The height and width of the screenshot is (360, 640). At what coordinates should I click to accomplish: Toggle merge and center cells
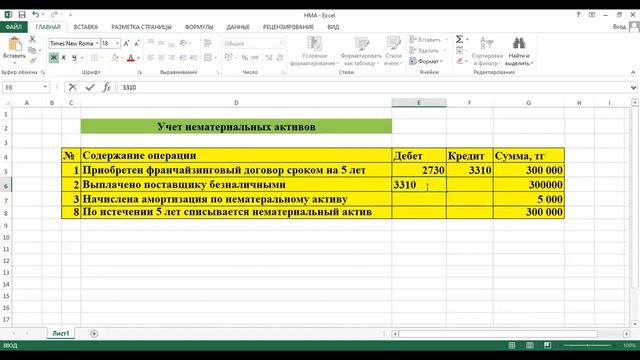(x=208, y=58)
